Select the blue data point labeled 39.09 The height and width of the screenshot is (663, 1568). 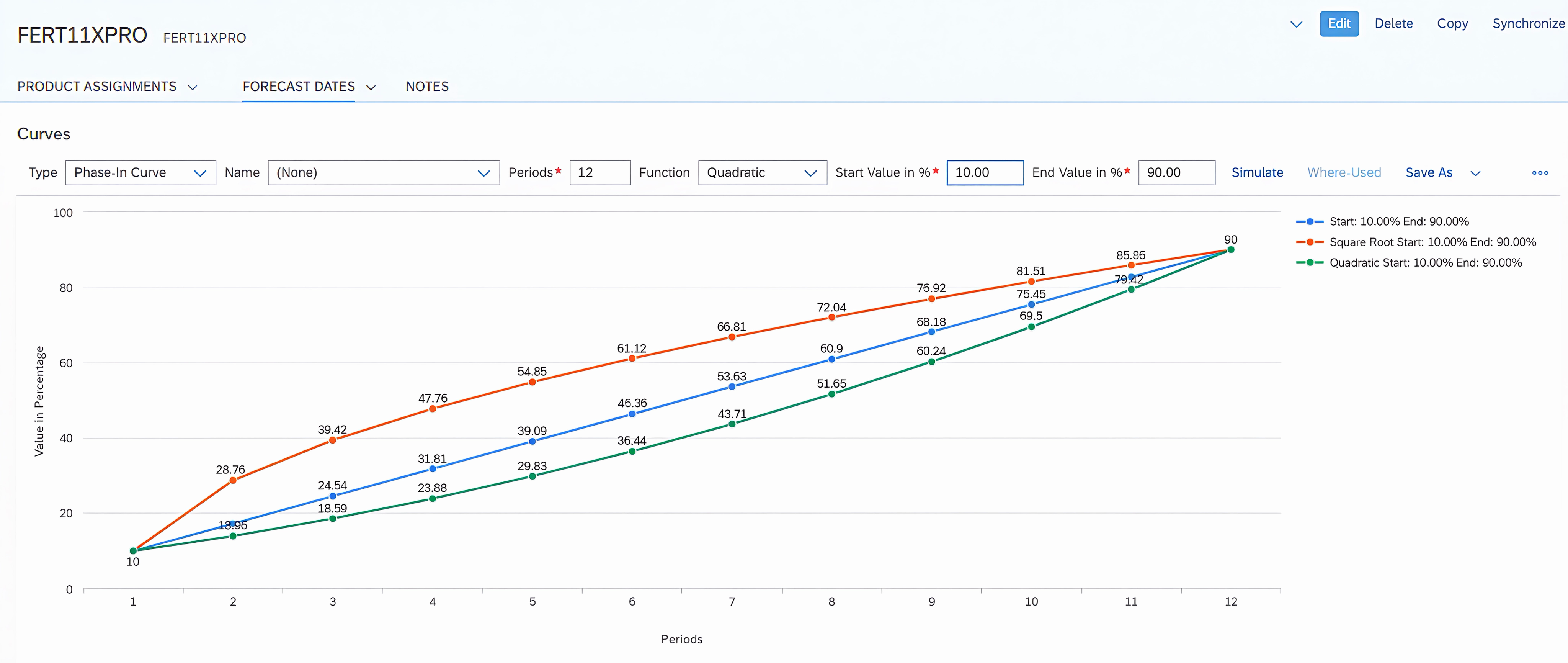pos(532,442)
